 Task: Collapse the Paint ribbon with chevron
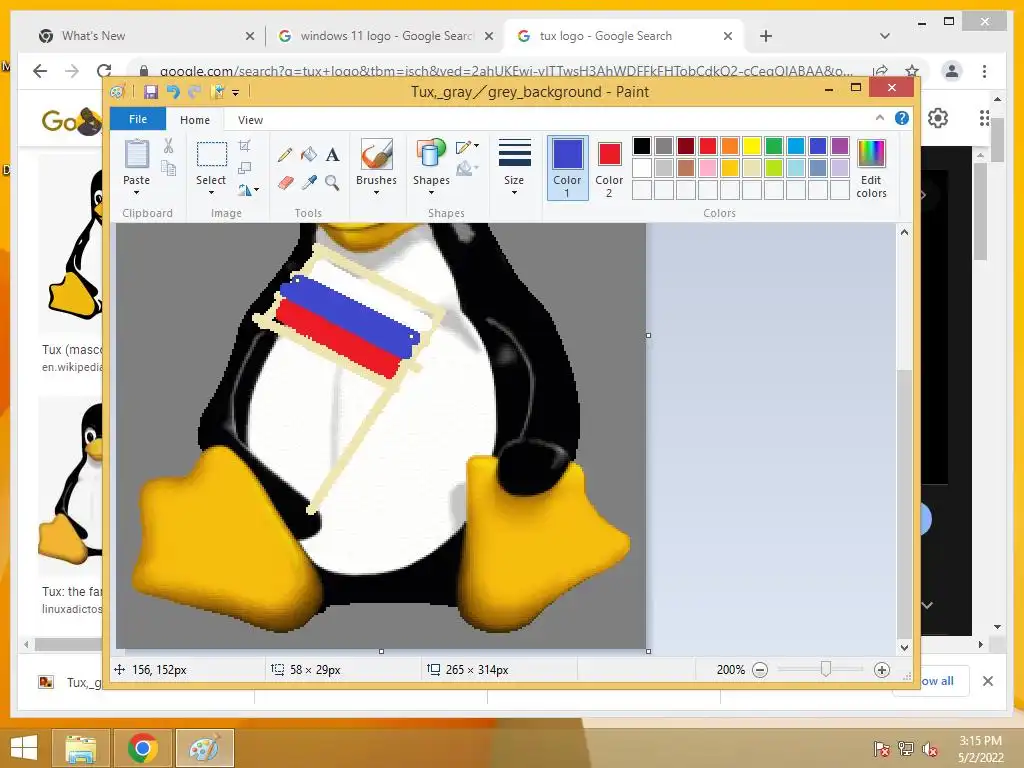point(880,118)
